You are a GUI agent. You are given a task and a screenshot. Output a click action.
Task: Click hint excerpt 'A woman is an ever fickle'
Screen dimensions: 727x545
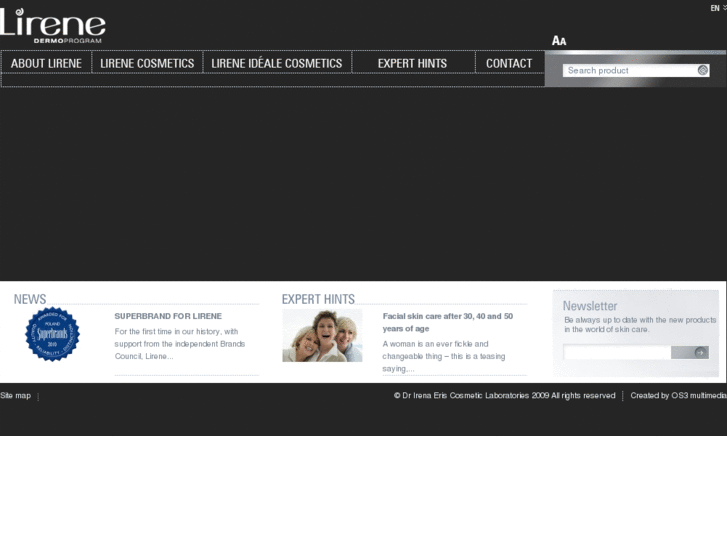pyautogui.click(x=444, y=356)
